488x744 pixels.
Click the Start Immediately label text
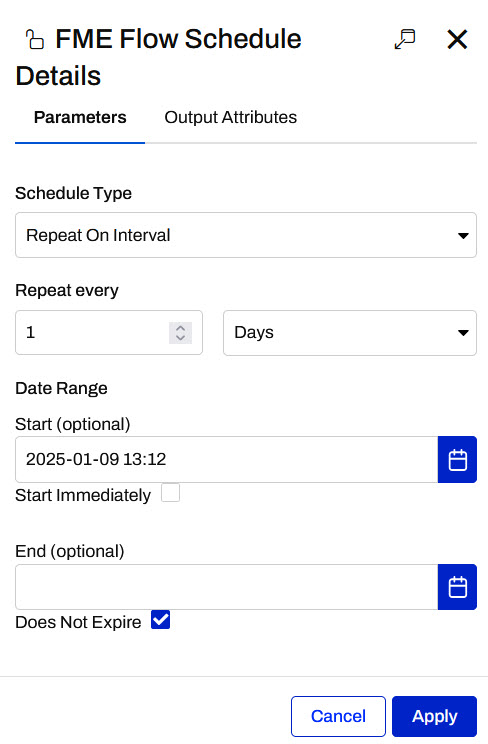tap(83, 495)
